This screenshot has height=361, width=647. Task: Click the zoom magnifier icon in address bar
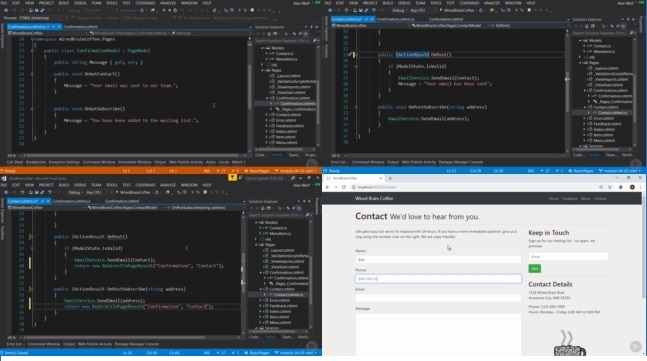click(601, 187)
